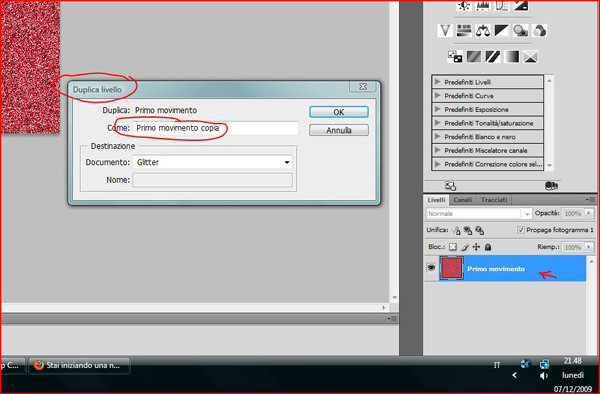Click the disabled Nome field
The image size is (600, 394).
tap(212, 180)
